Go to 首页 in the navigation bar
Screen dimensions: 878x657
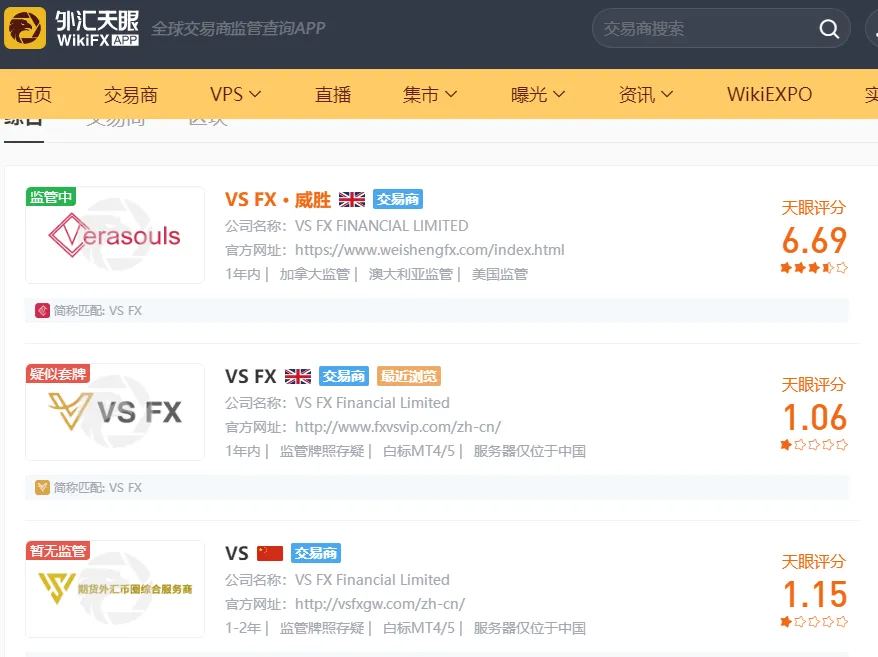[x=34, y=95]
